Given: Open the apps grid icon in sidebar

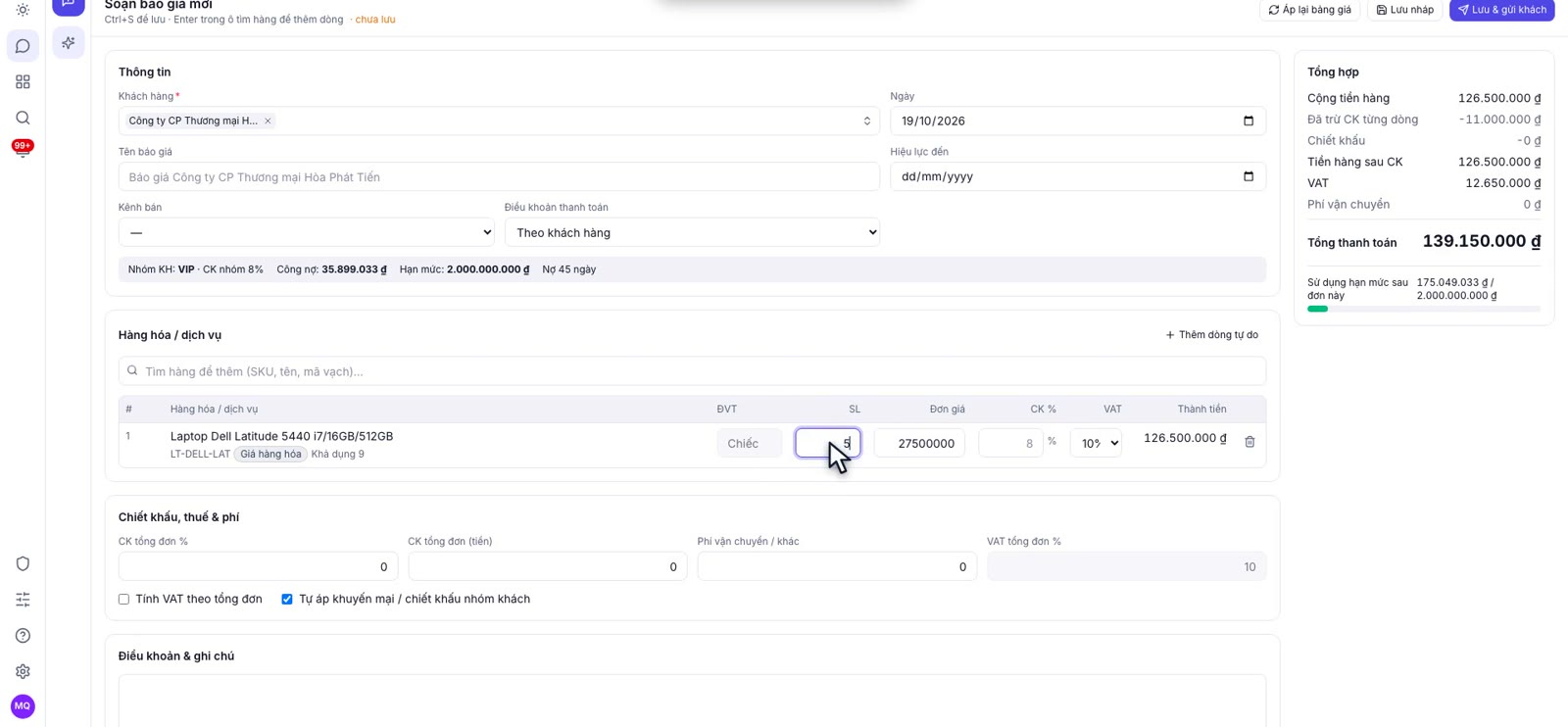Looking at the screenshot, I should pos(23,82).
